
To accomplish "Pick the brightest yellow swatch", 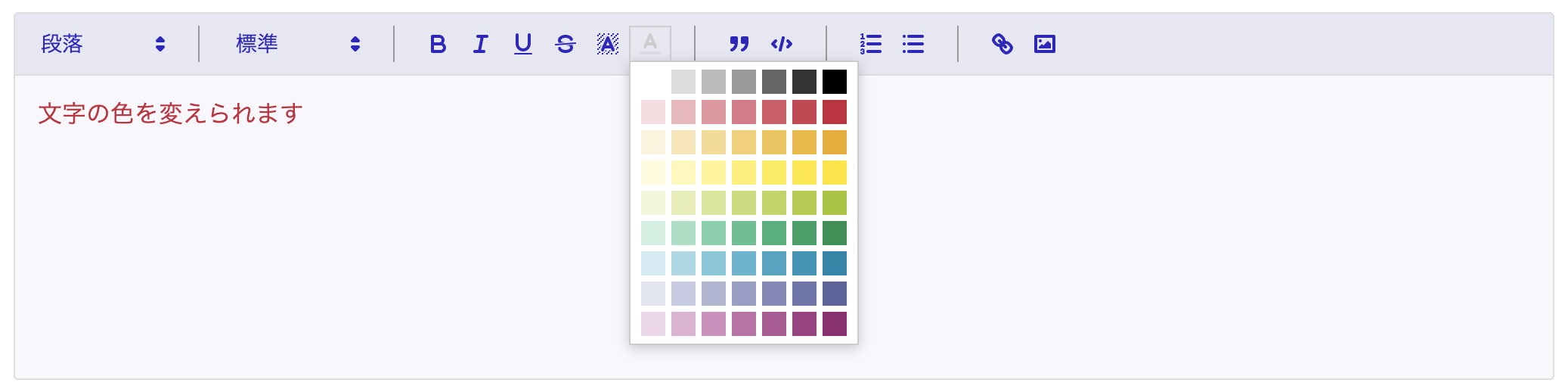I will (834, 173).
